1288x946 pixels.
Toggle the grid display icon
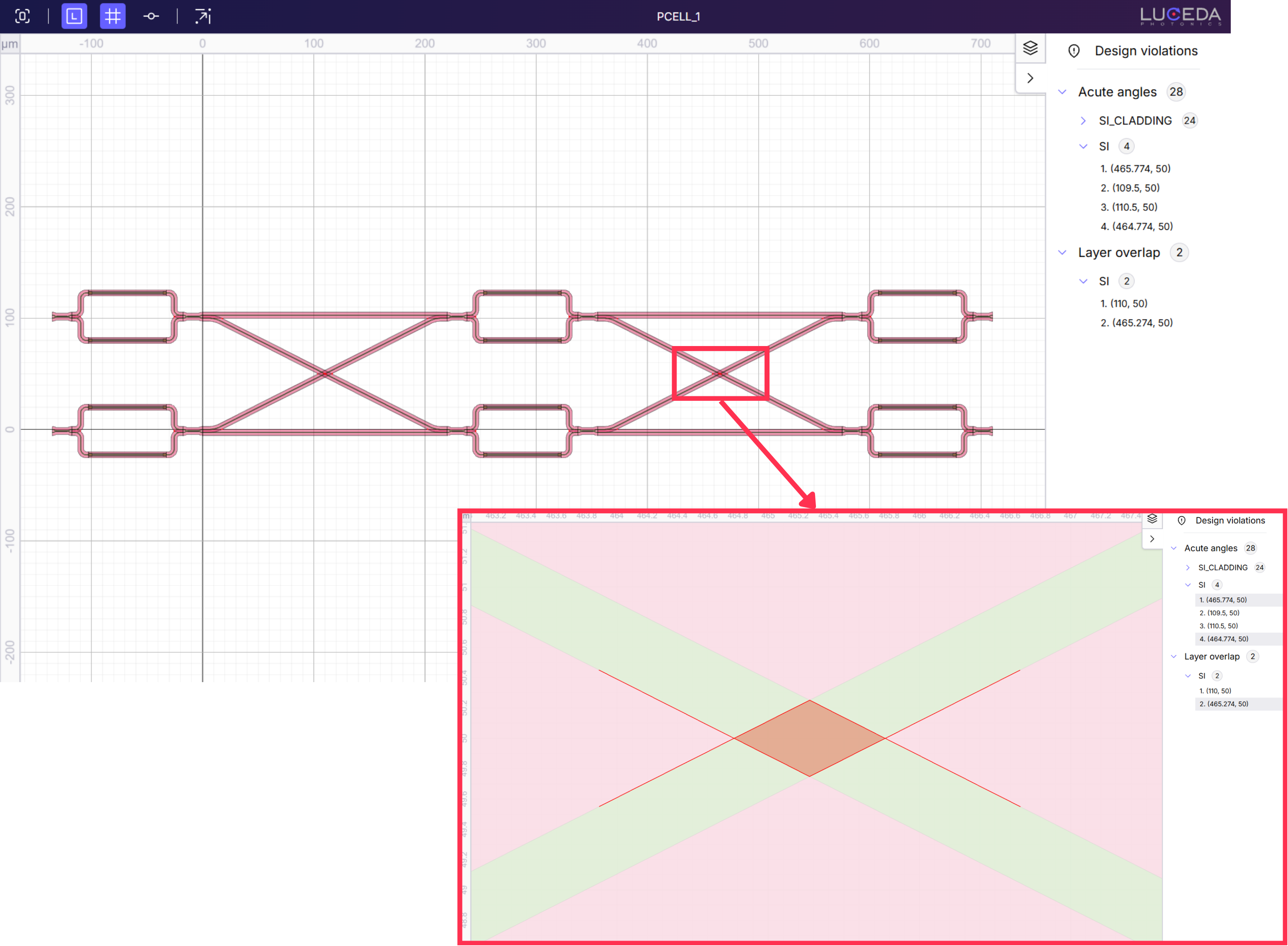(113, 16)
